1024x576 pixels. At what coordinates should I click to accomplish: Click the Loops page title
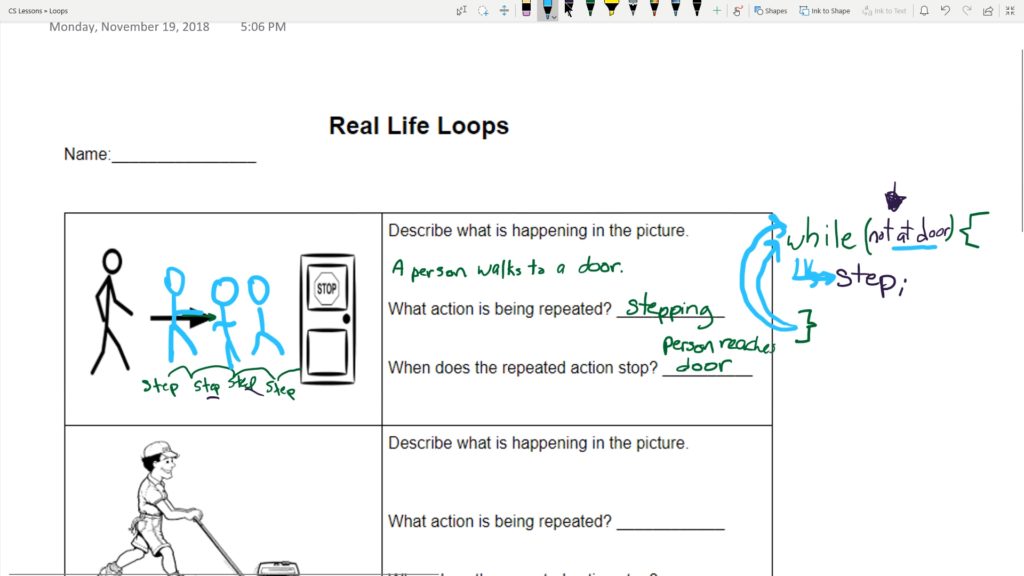[x=60, y=10]
